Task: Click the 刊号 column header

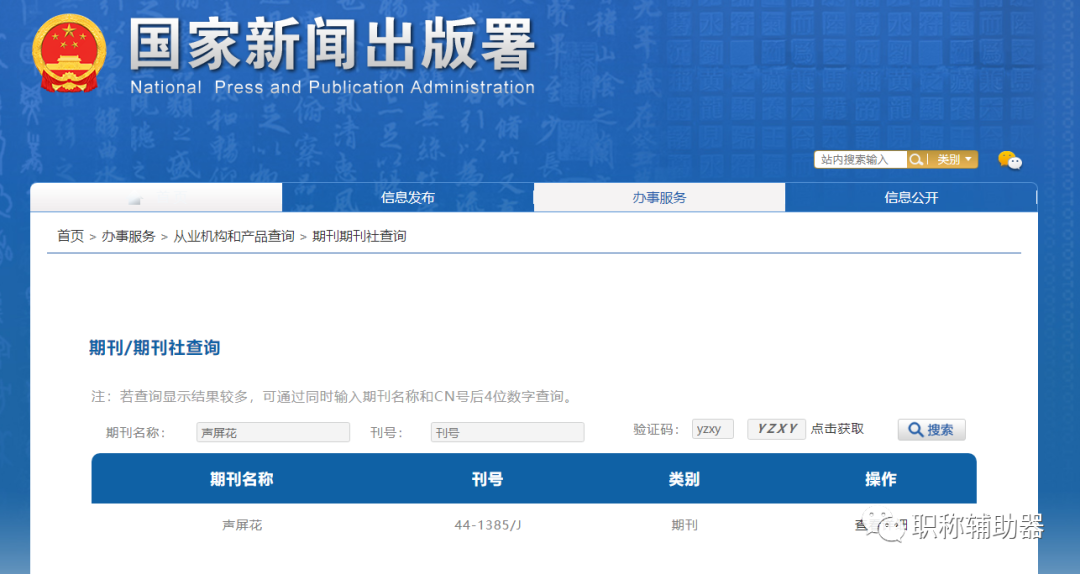Action: [487, 479]
